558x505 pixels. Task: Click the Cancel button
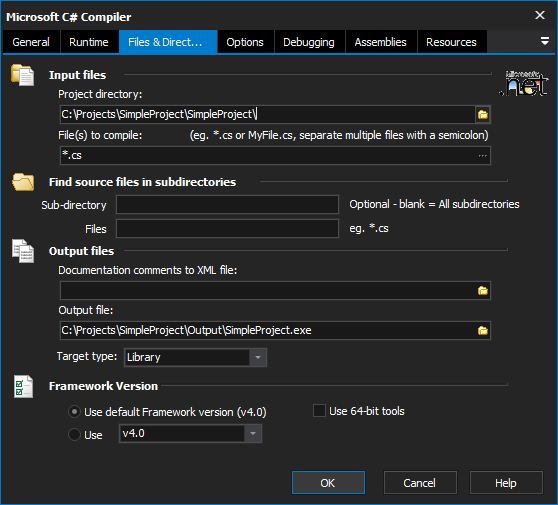pos(420,483)
